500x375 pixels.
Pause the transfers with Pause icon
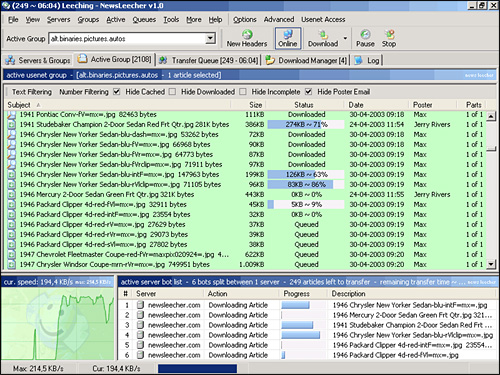click(365, 34)
